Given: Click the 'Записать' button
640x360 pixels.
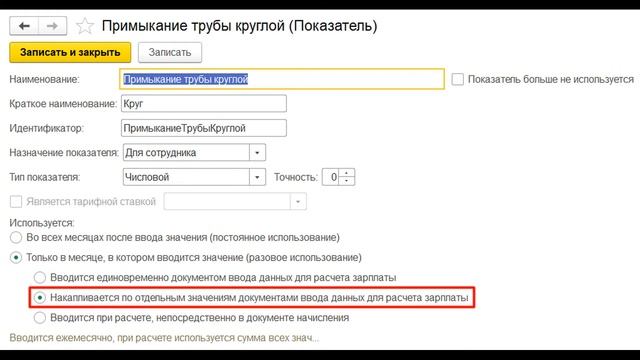Looking at the screenshot, I should click(x=170, y=52).
